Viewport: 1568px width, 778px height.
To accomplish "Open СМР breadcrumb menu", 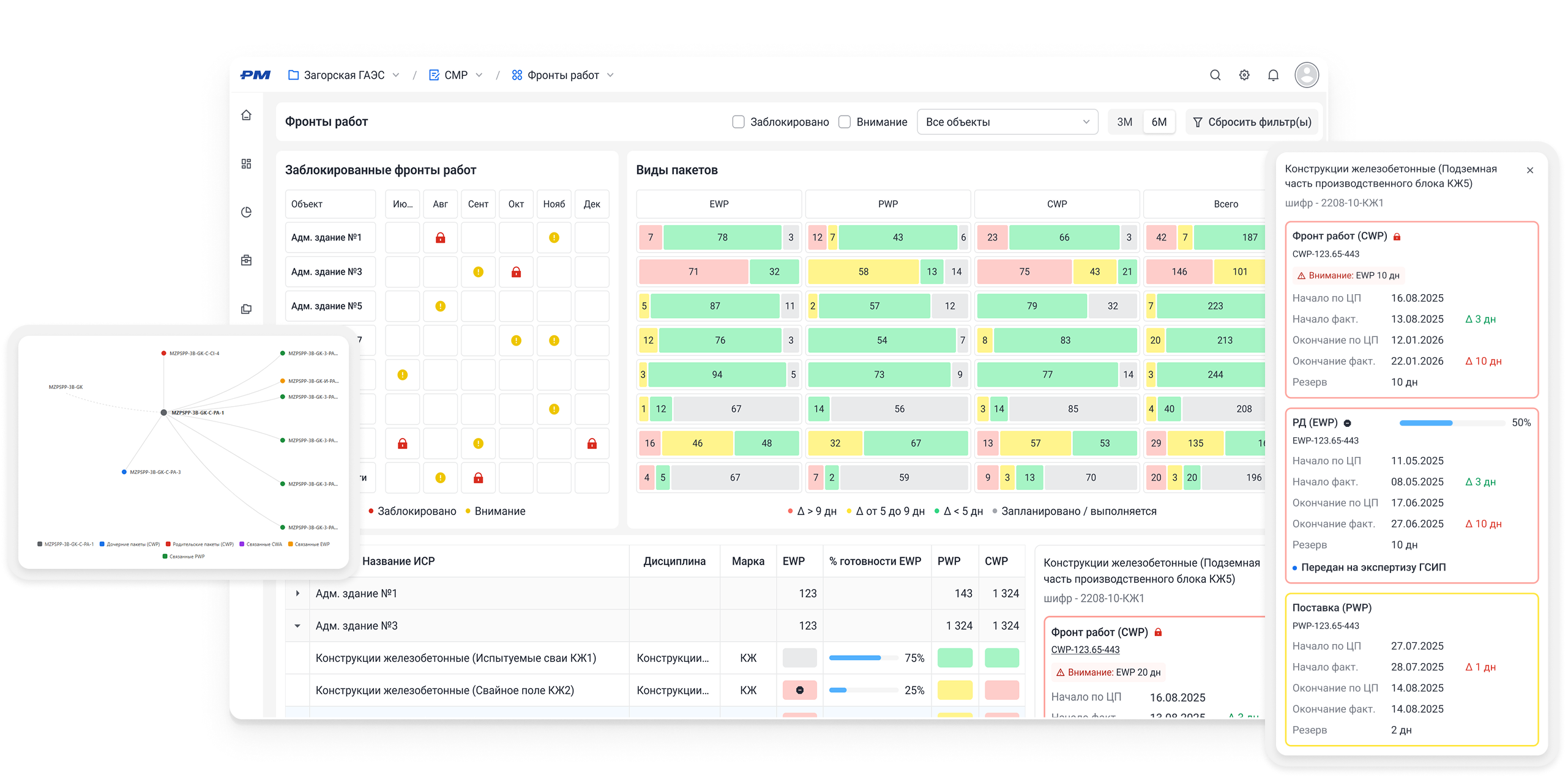I will [456, 75].
